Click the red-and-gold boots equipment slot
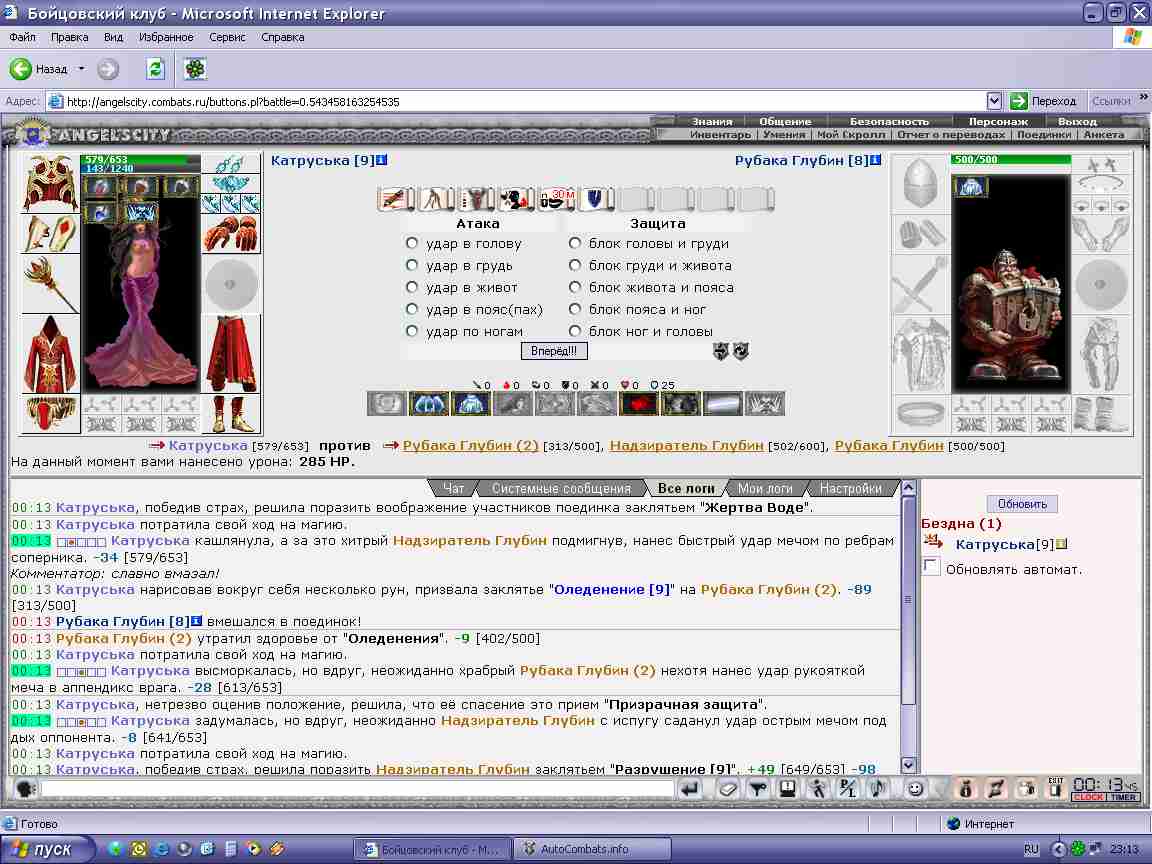The width and height of the screenshot is (1152, 864). (231, 414)
